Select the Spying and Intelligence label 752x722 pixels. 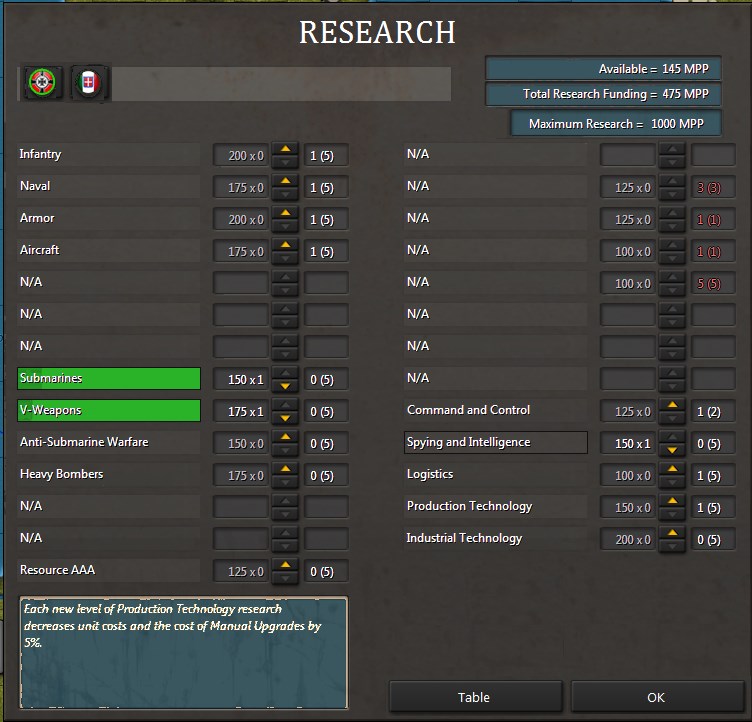point(495,442)
